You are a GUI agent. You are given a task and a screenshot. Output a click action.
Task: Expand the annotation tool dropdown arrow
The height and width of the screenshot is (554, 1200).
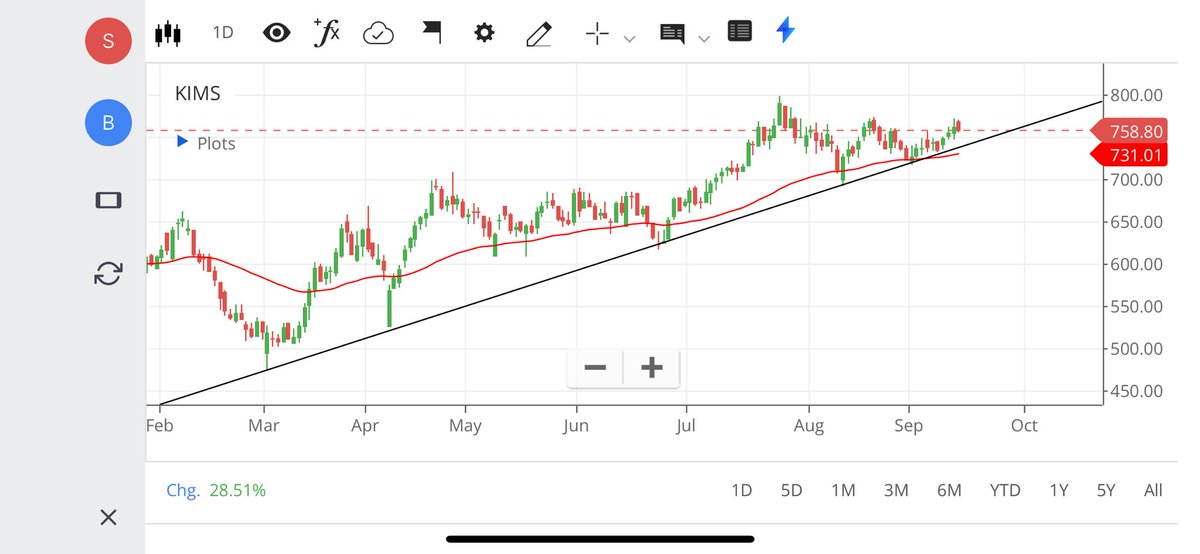pyautogui.click(x=704, y=39)
